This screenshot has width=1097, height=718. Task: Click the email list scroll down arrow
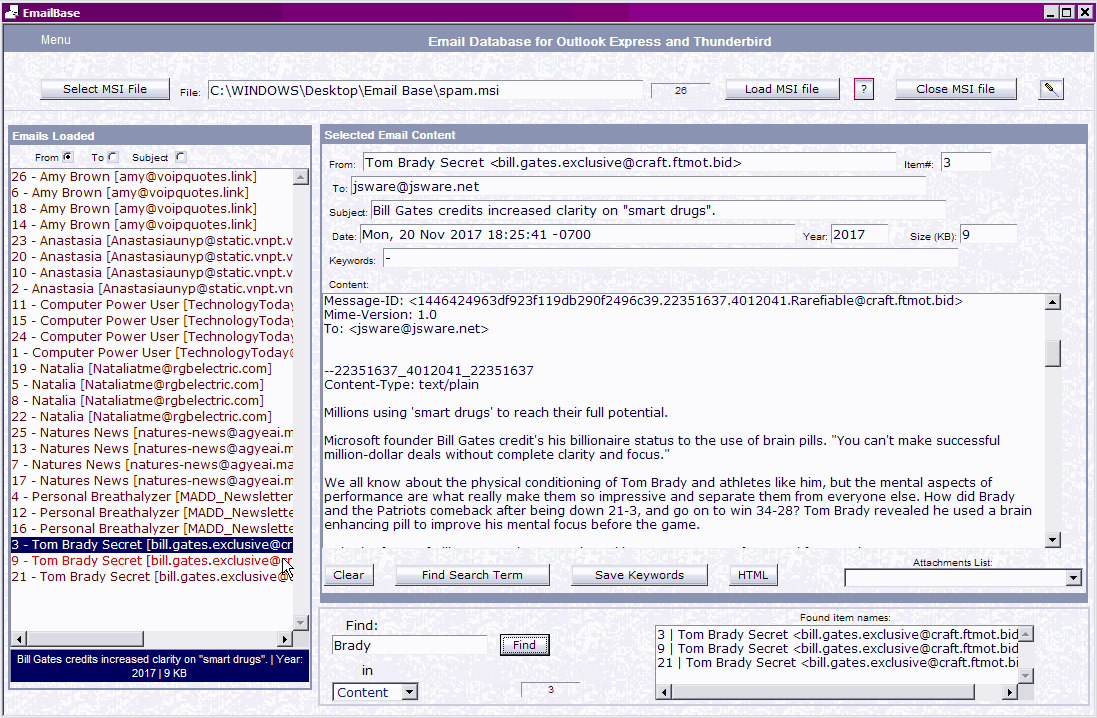pyautogui.click(x=300, y=622)
